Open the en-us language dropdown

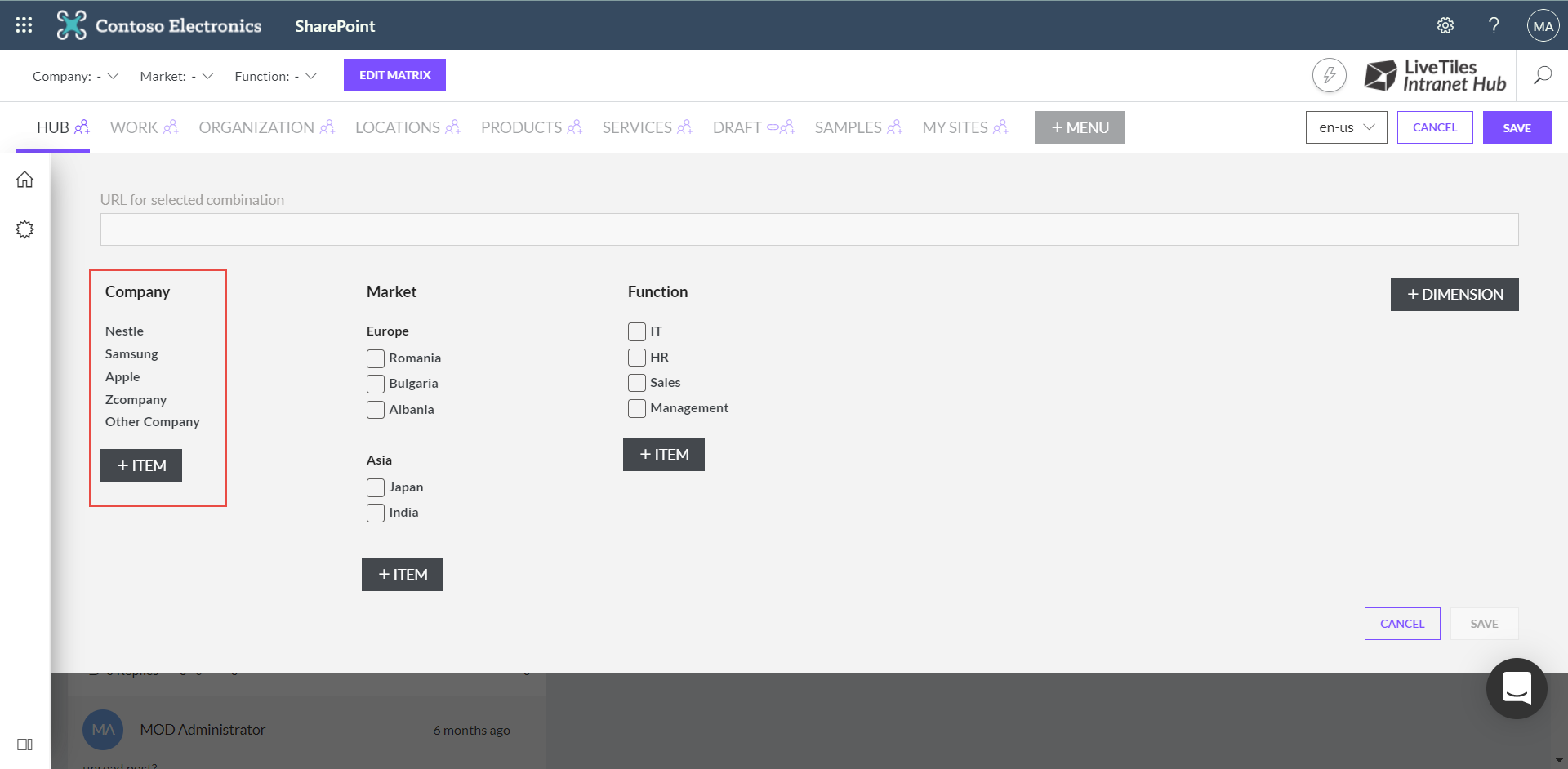[x=1346, y=127]
